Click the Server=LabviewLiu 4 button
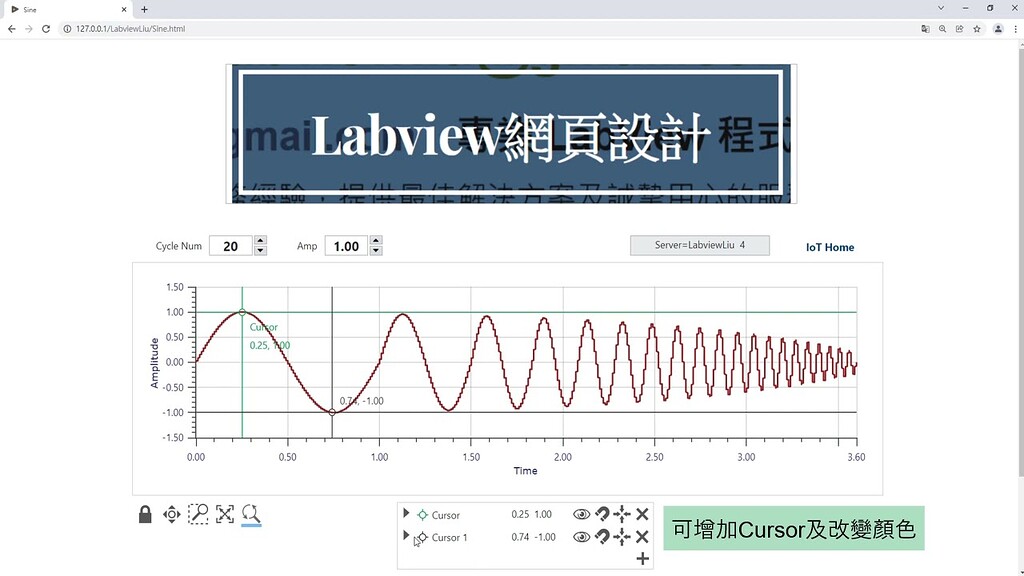 [x=699, y=245]
